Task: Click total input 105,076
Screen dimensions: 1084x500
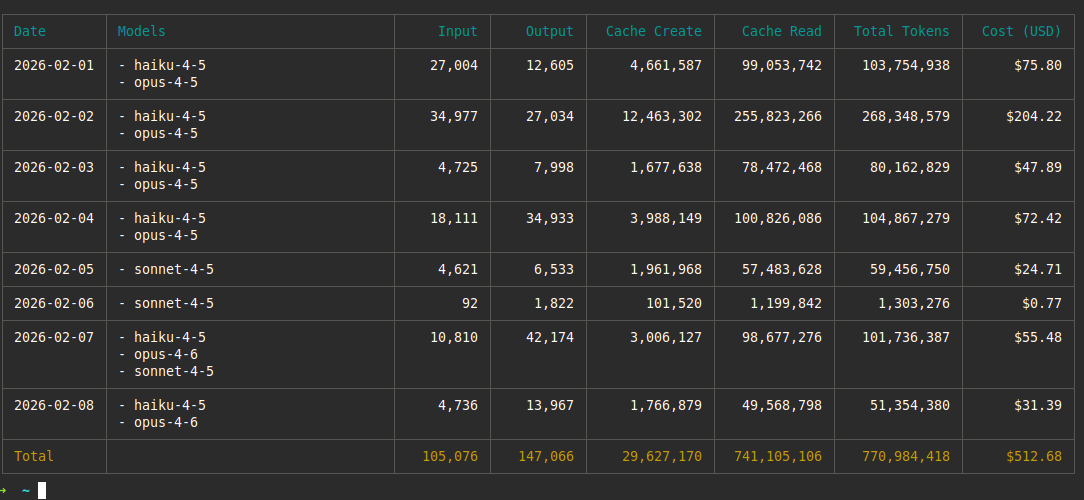Action: 449,456
